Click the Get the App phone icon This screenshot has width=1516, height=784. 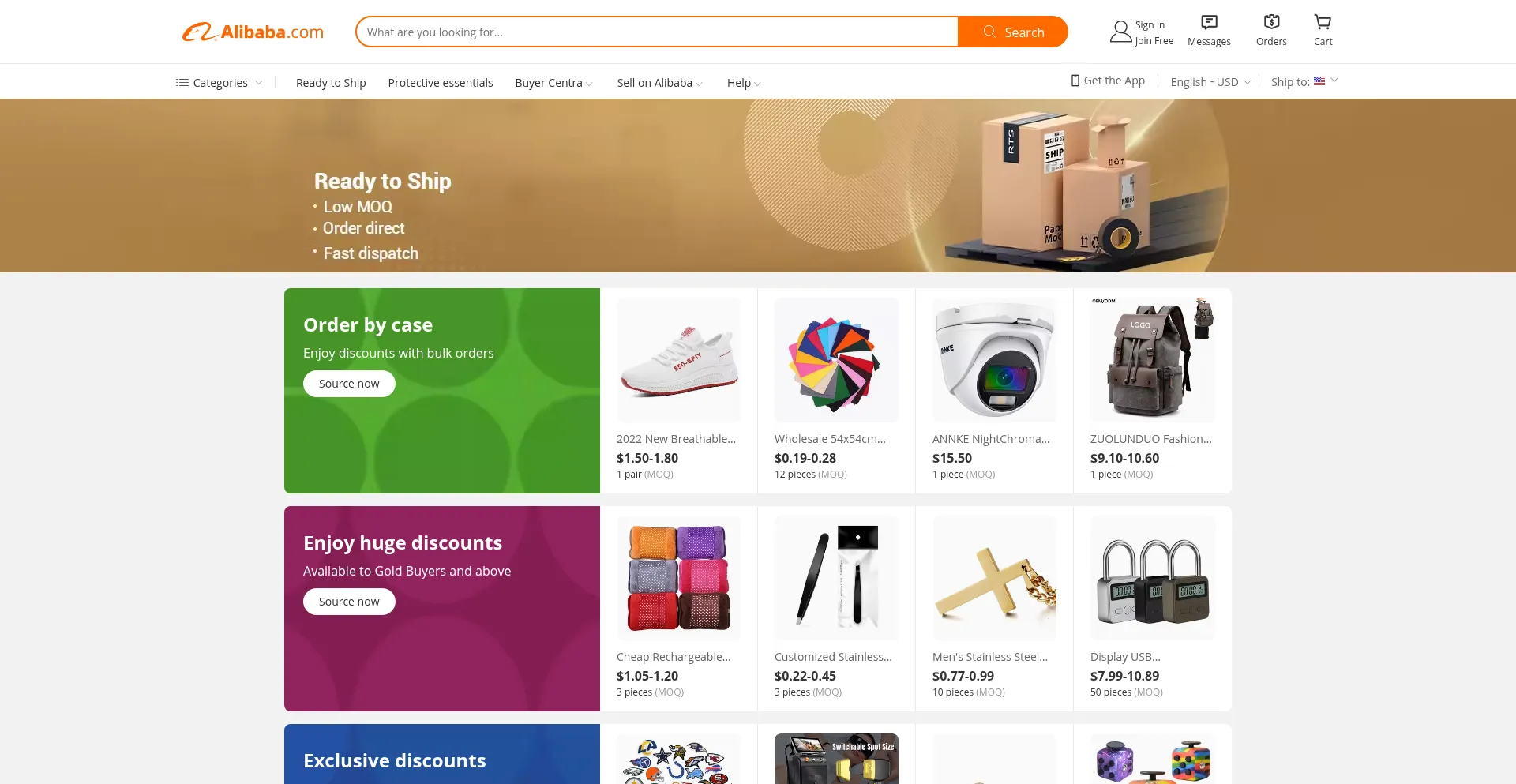click(1075, 81)
